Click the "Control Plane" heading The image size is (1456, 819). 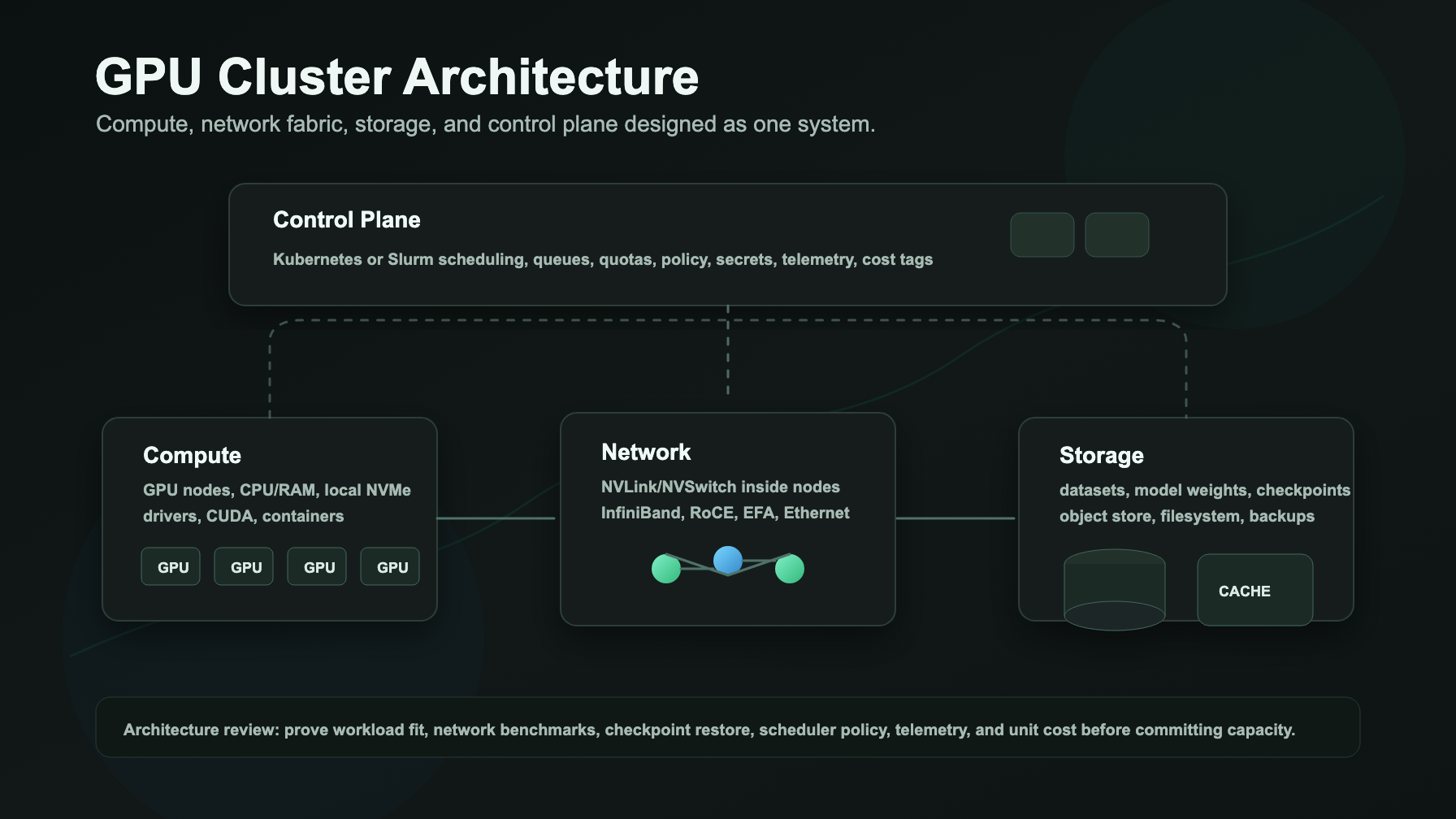coord(347,220)
